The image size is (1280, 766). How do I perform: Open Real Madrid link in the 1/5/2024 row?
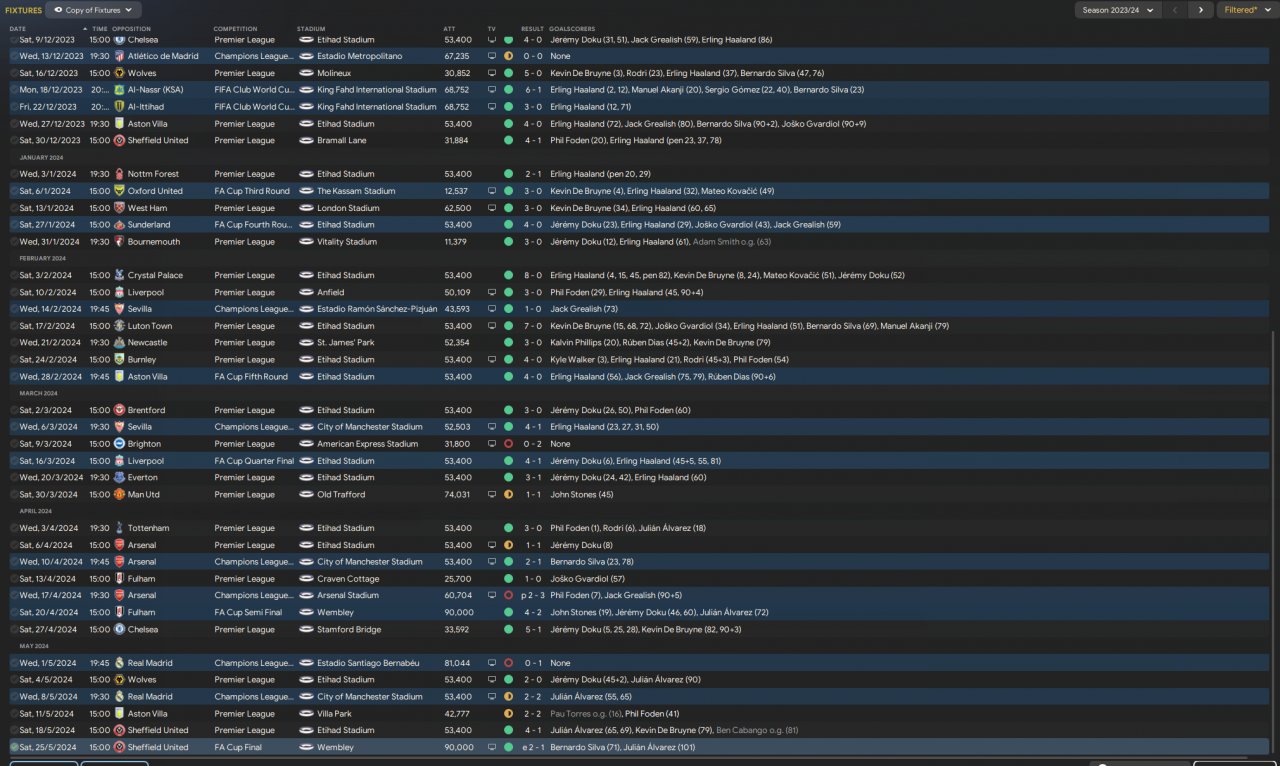point(150,663)
